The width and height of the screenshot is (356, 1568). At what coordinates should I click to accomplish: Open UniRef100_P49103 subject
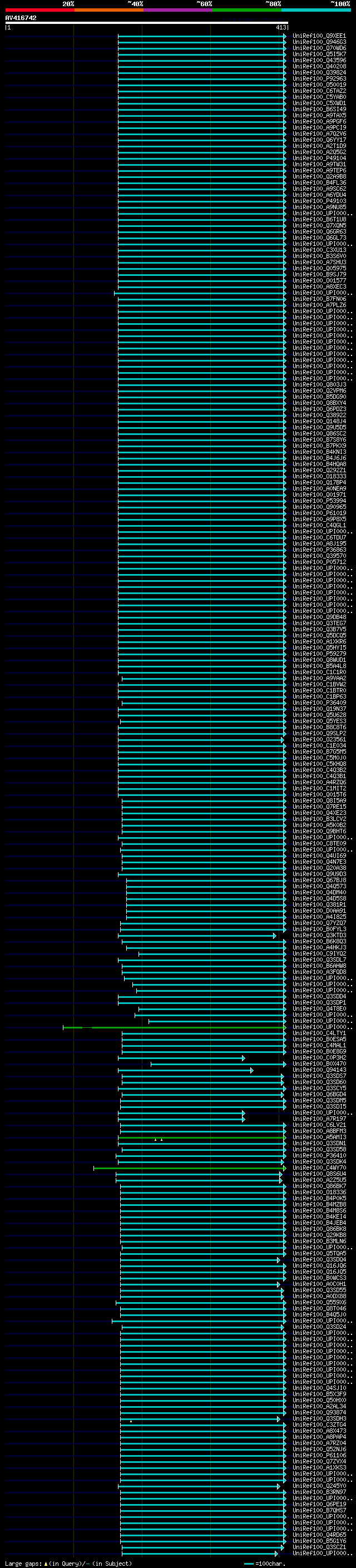319,201
